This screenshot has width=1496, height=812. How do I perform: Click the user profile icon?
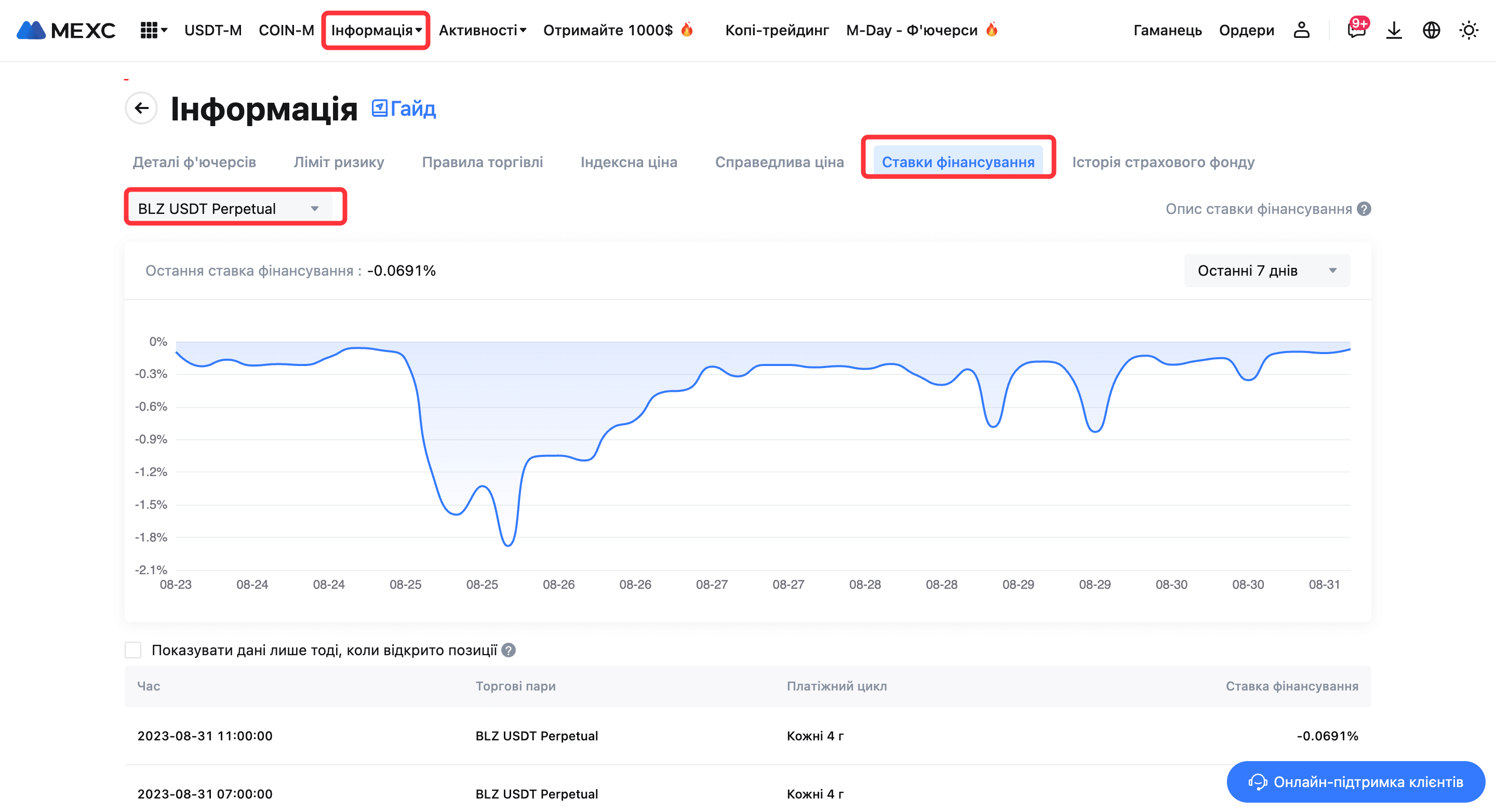[1301, 30]
